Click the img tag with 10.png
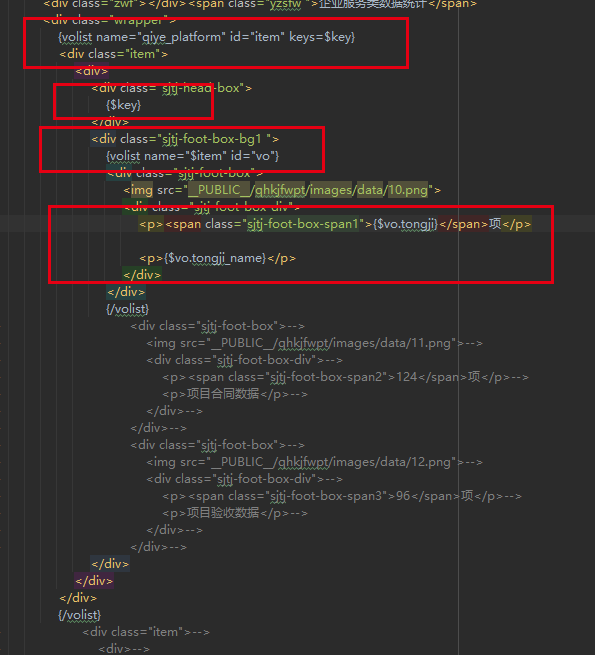 pyautogui.click(x=282, y=190)
